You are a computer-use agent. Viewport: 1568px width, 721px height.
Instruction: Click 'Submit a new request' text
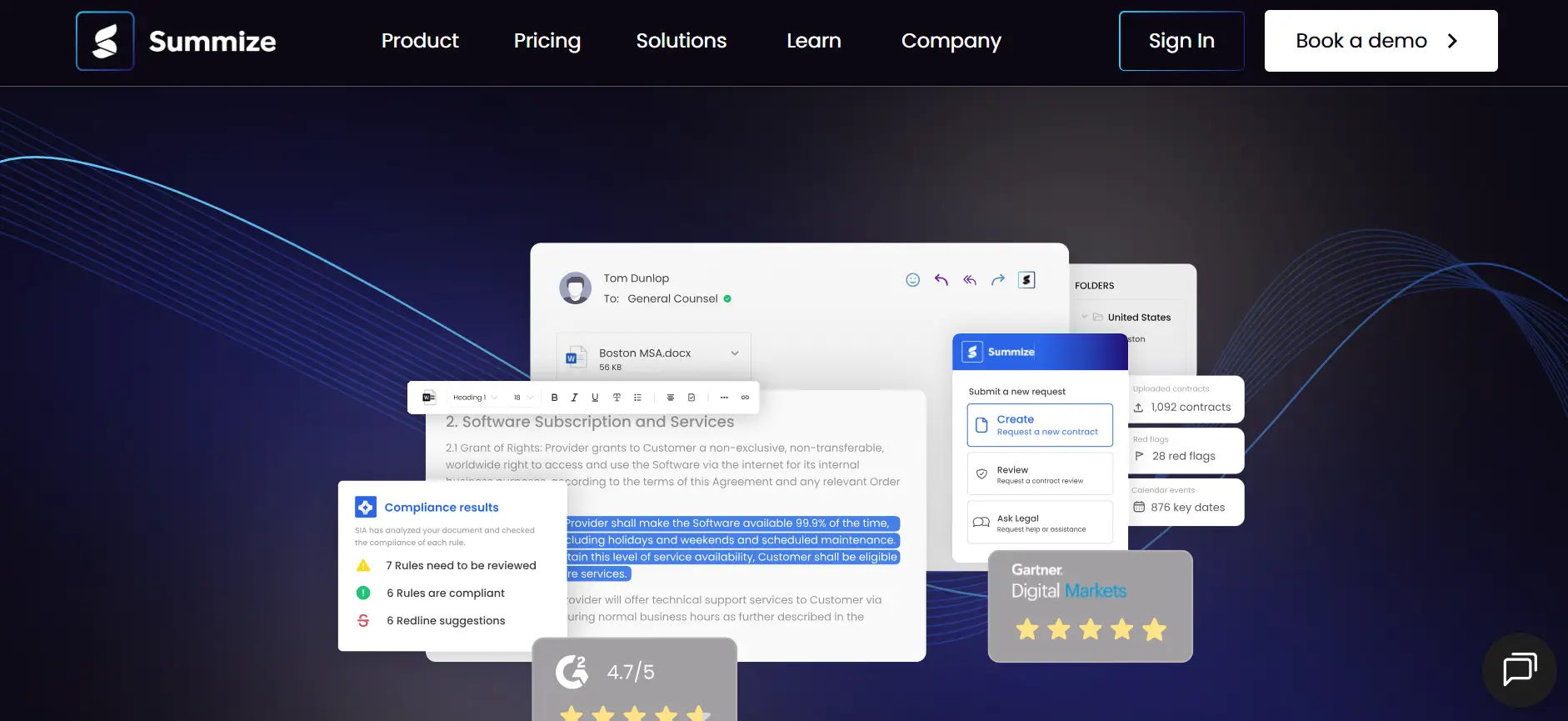[1016, 392]
